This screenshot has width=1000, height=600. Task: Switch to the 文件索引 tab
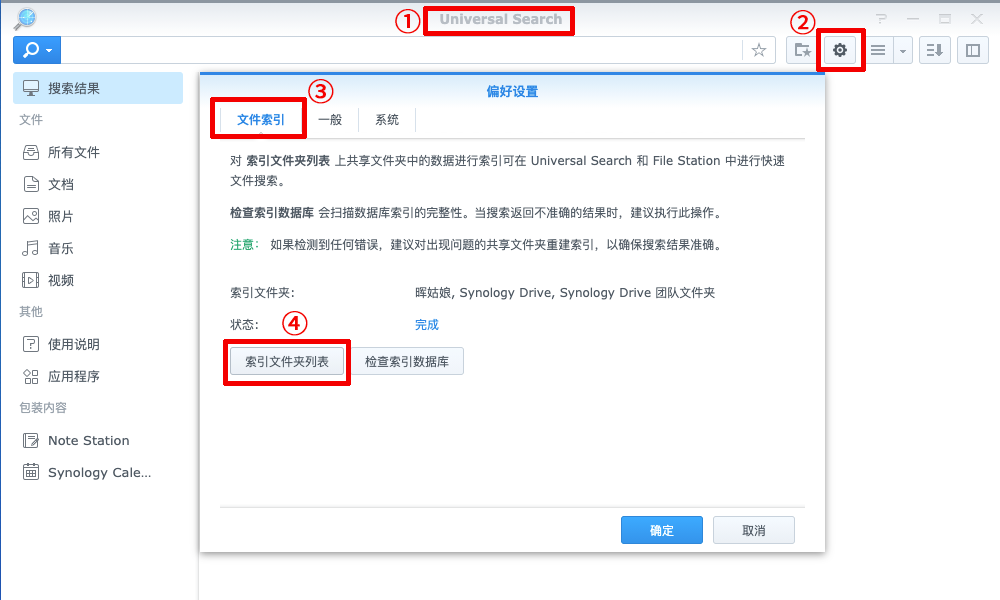[x=260, y=119]
